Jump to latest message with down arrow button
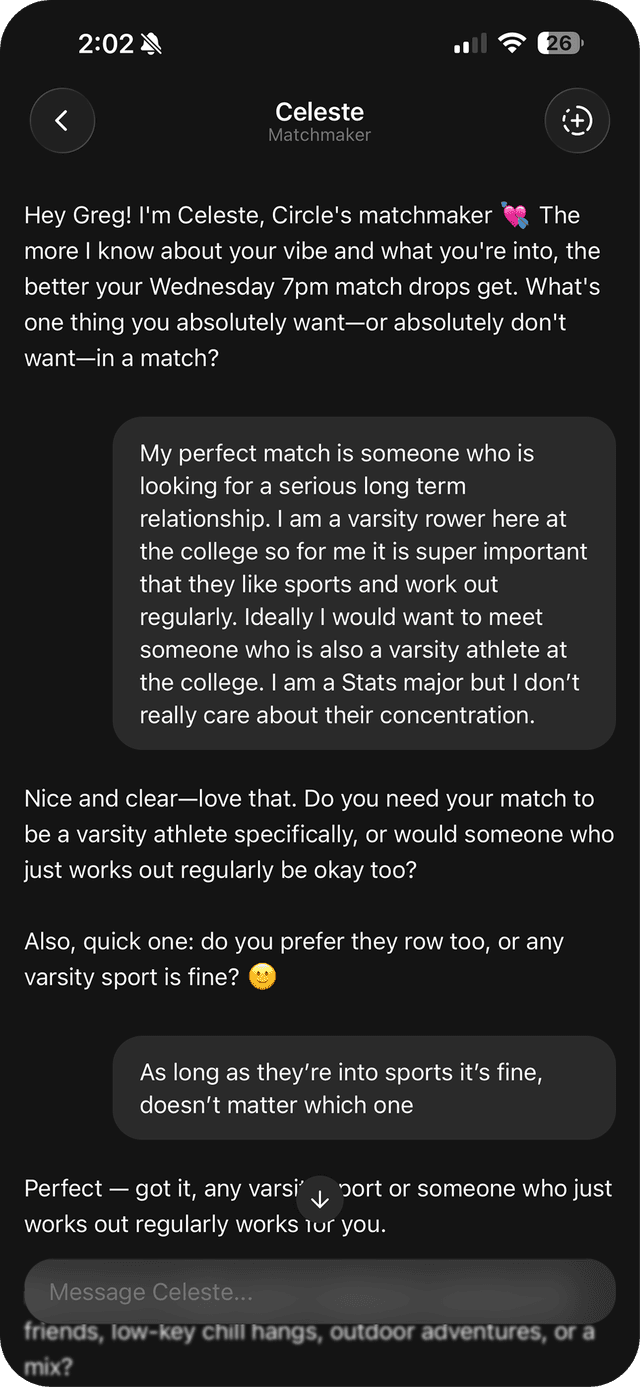 (319, 1198)
